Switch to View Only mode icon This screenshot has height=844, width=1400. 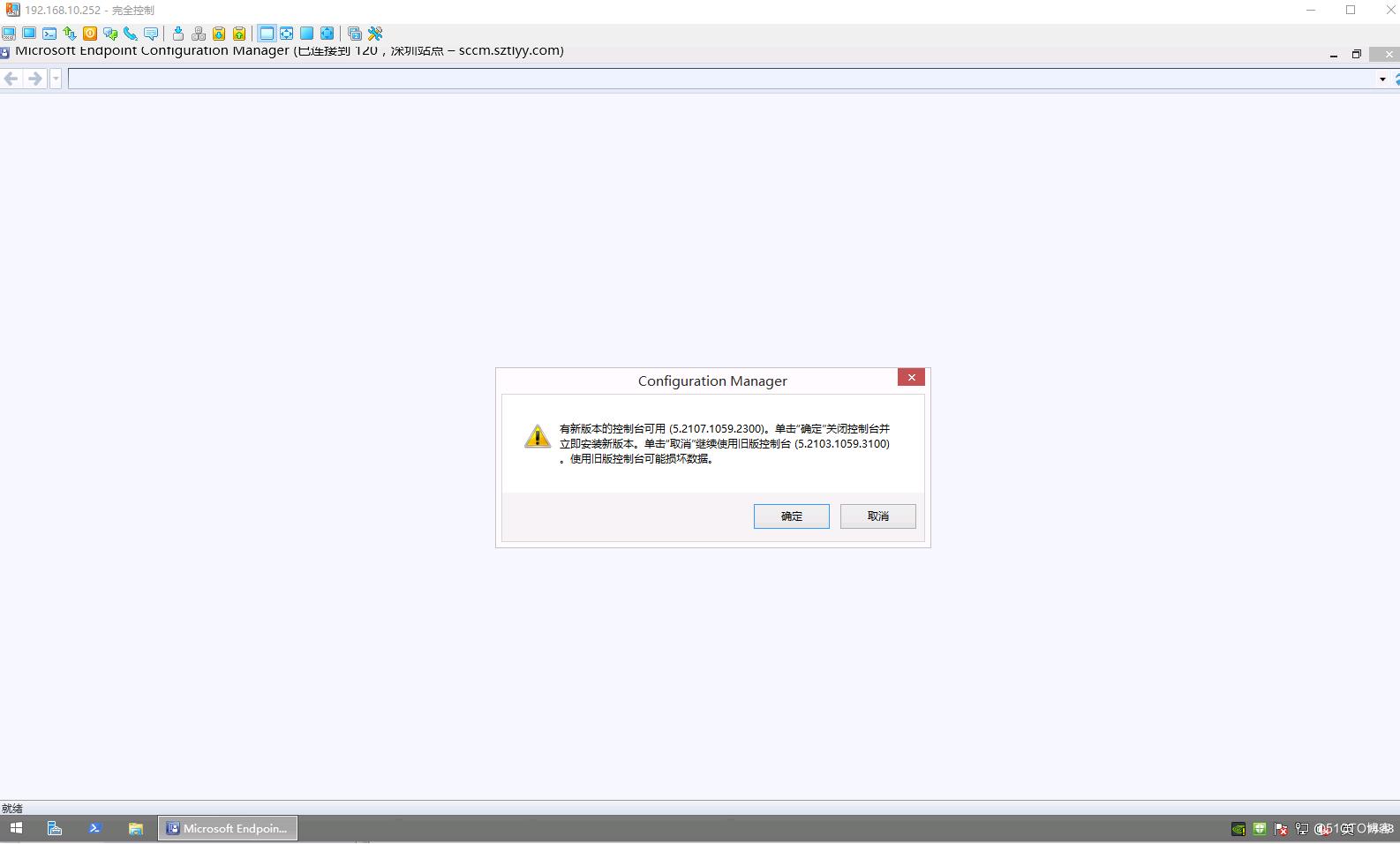coord(29,34)
